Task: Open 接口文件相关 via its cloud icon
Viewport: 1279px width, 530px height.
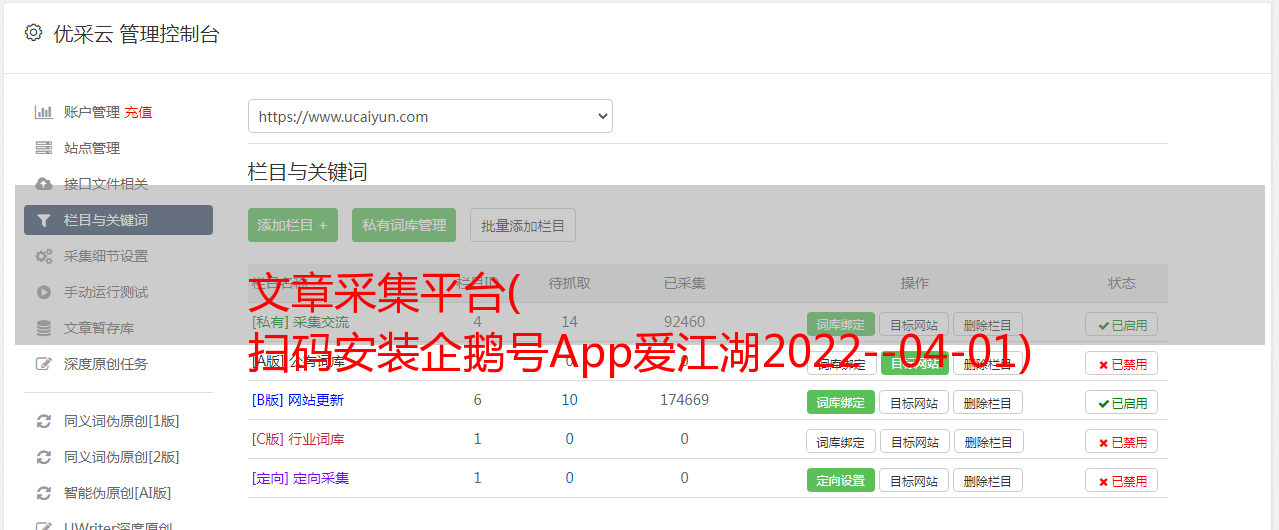Action: pos(44,184)
